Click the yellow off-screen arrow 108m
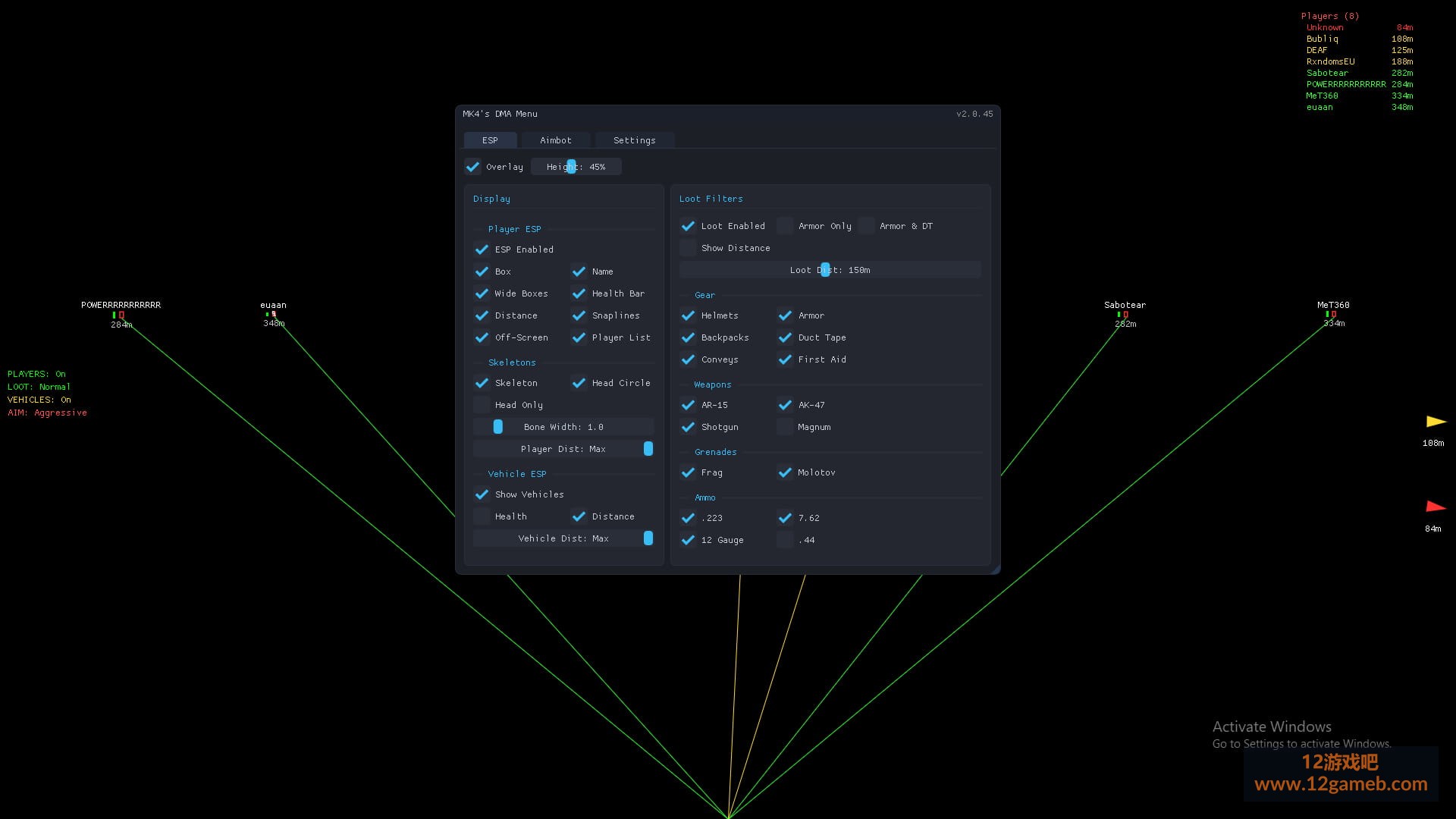This screenshot has height=819, width=1456. (x=1436, y=422)
